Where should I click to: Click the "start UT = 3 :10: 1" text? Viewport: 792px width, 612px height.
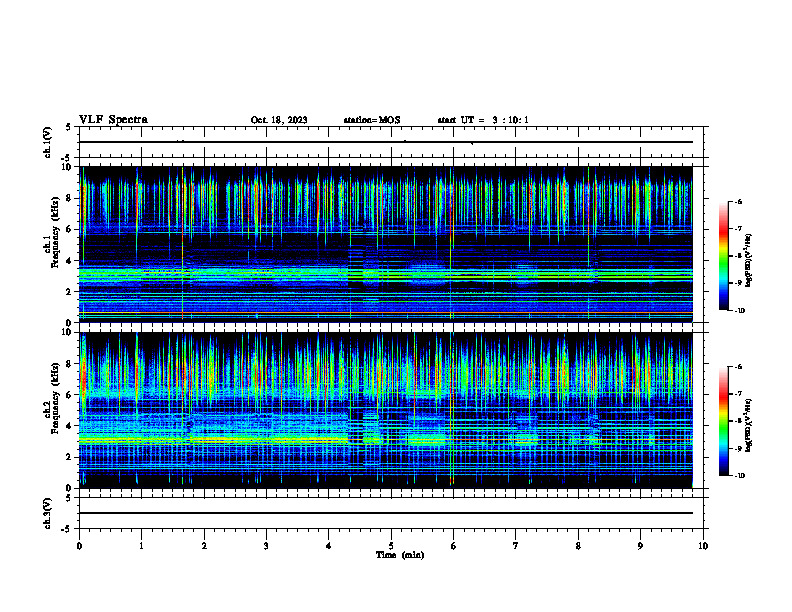coord(483,120)
